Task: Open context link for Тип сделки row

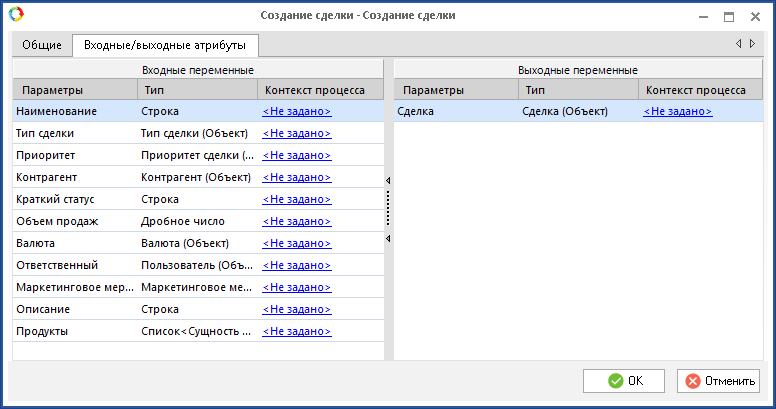Action: coord(297,133)
